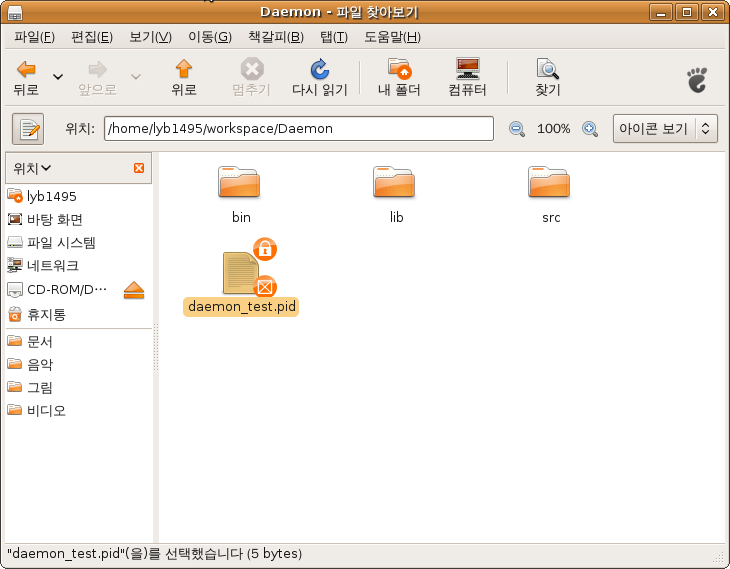
Task: Click the side pane divider handle
Action: point(156,347)
